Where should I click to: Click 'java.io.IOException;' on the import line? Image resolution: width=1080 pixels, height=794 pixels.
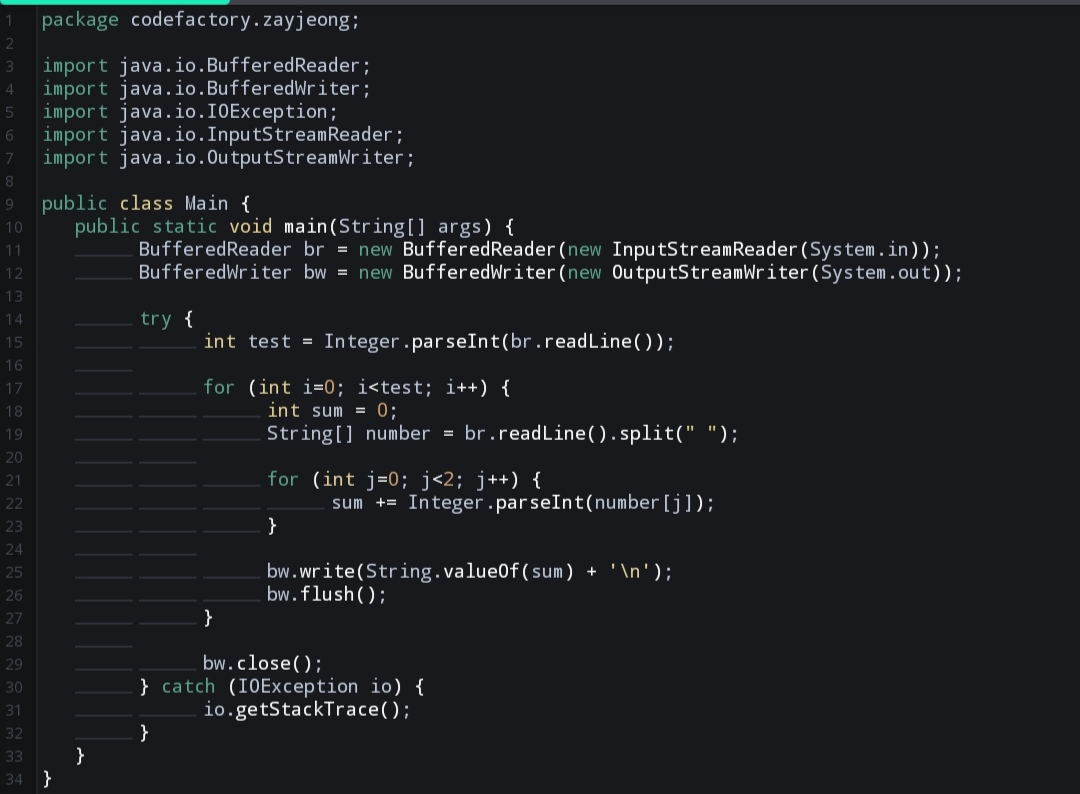[228, 112]
